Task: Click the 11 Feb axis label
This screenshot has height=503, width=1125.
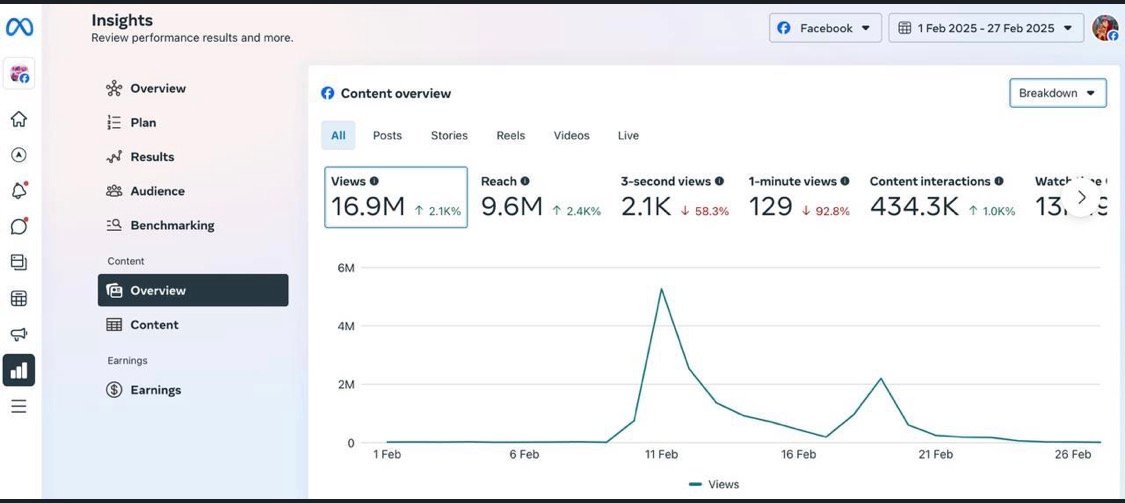Action: pyautogui.click(x=661, y=455)
